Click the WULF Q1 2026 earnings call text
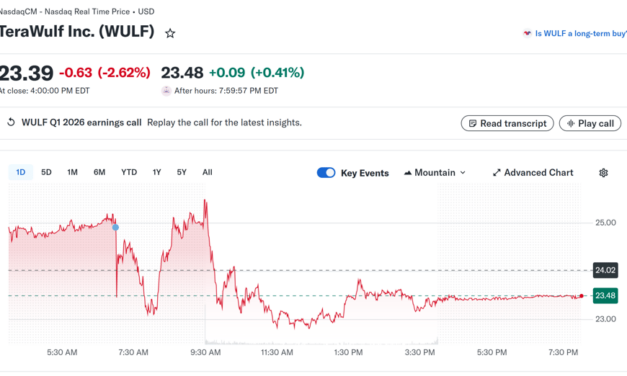Screen dimensions: 627x376 click(x=82, y=122)
